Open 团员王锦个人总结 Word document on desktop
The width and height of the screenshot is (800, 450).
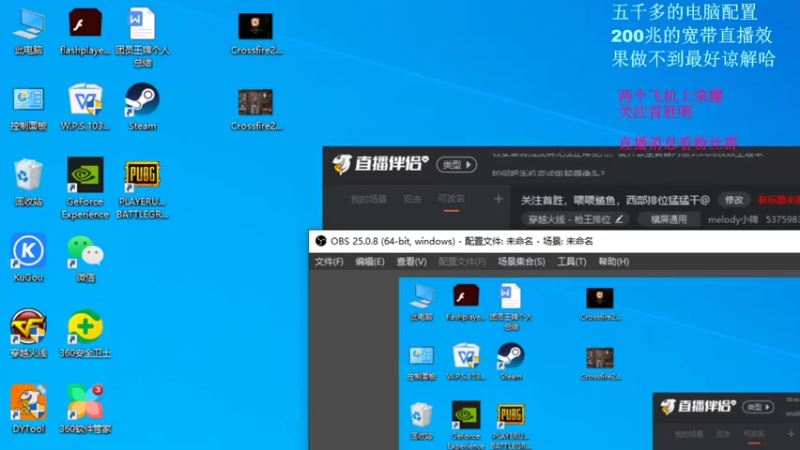tap(142, 37)
